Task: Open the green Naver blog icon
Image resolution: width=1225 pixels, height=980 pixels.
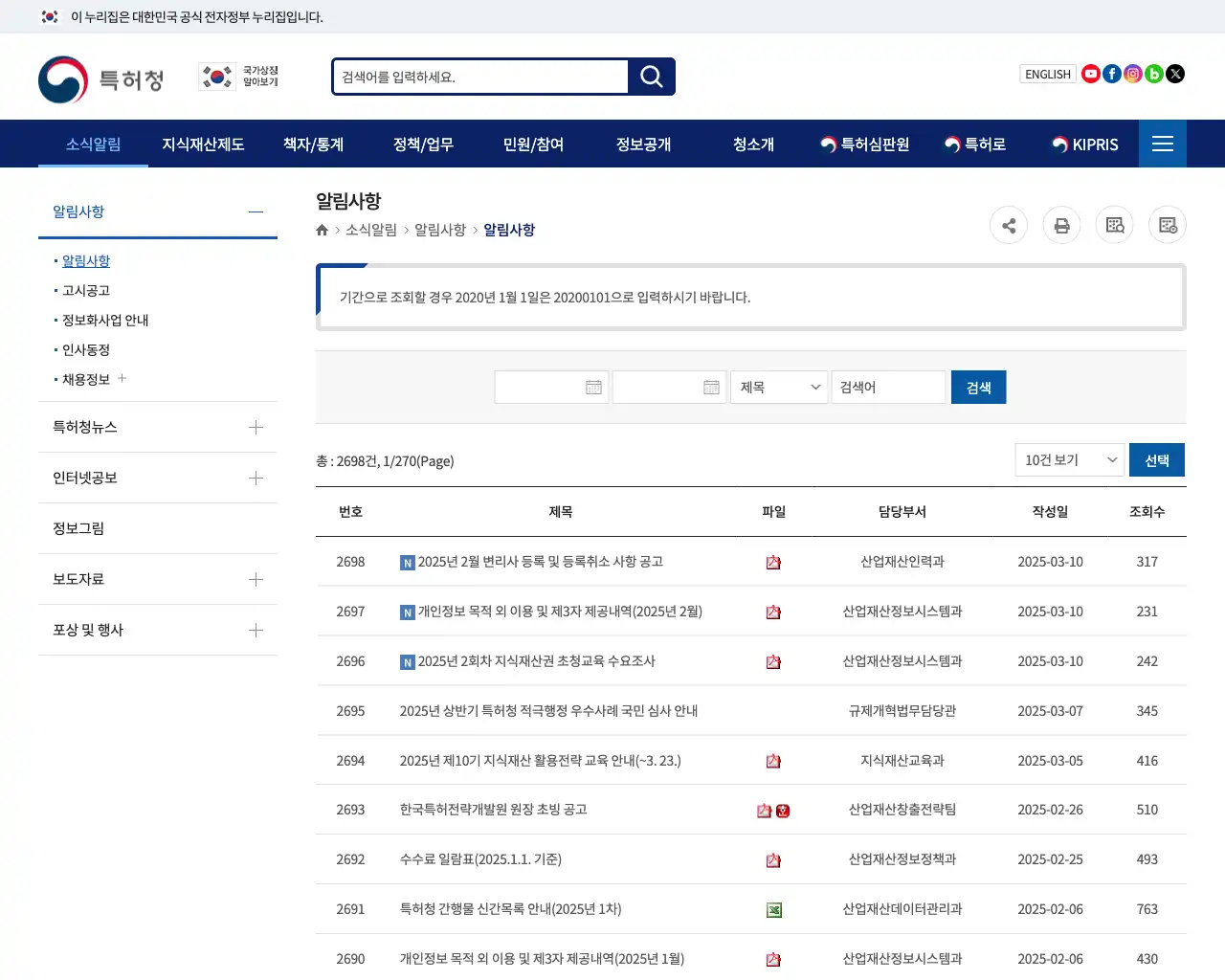Action: point(1154,74)
